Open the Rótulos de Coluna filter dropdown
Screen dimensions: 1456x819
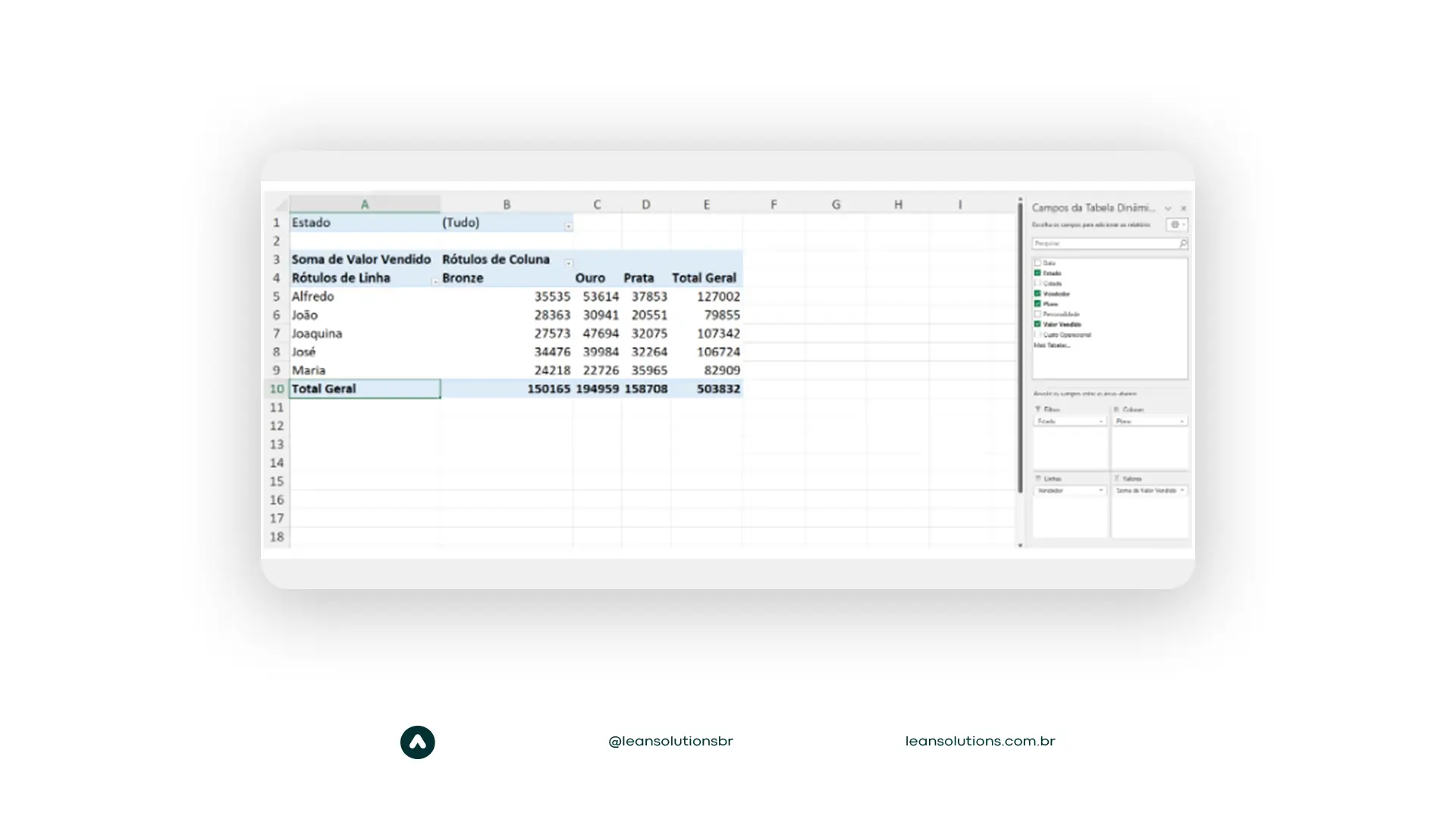click(568, 262)
